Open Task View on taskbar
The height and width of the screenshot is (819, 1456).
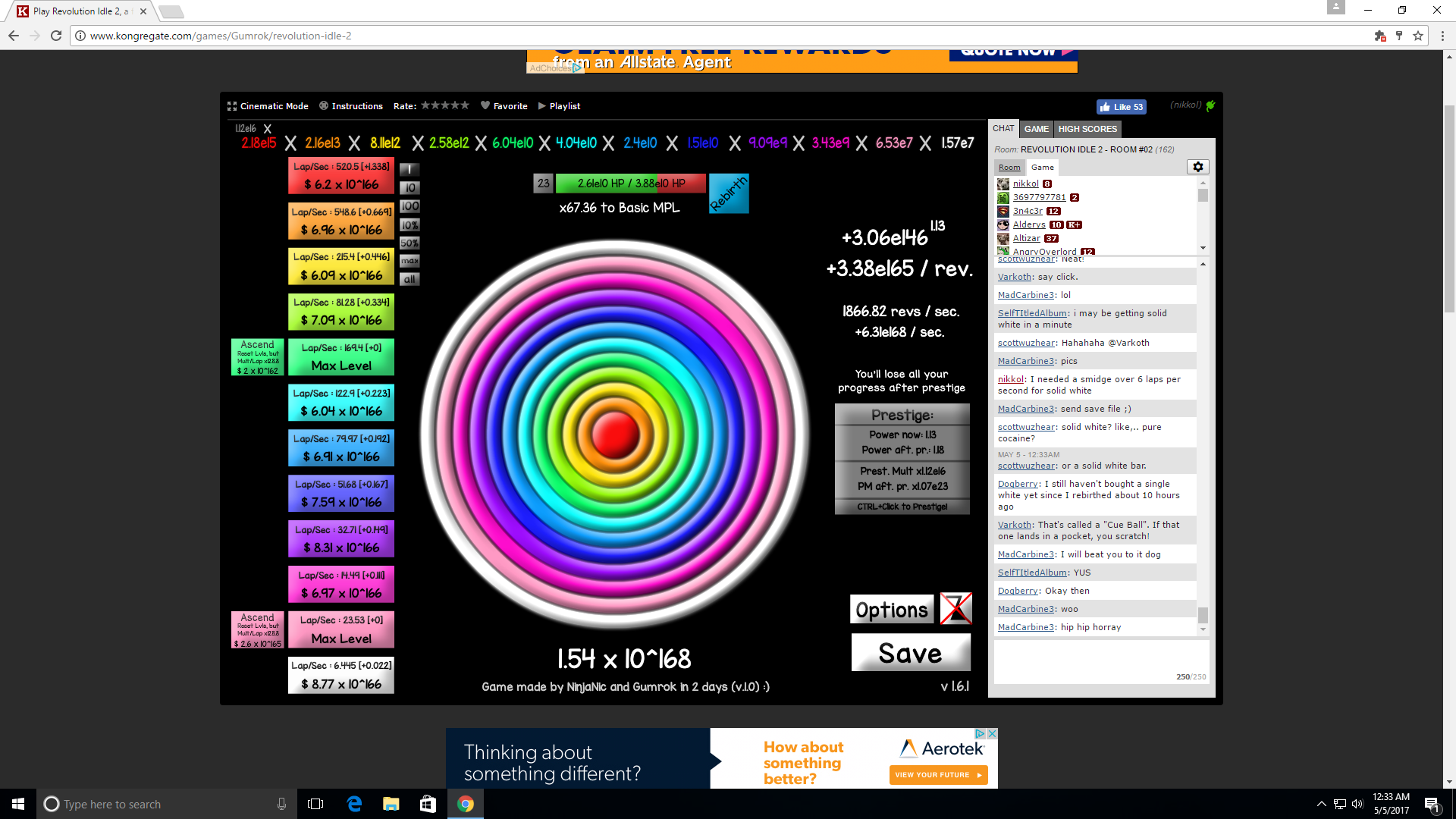coord(315,804)
